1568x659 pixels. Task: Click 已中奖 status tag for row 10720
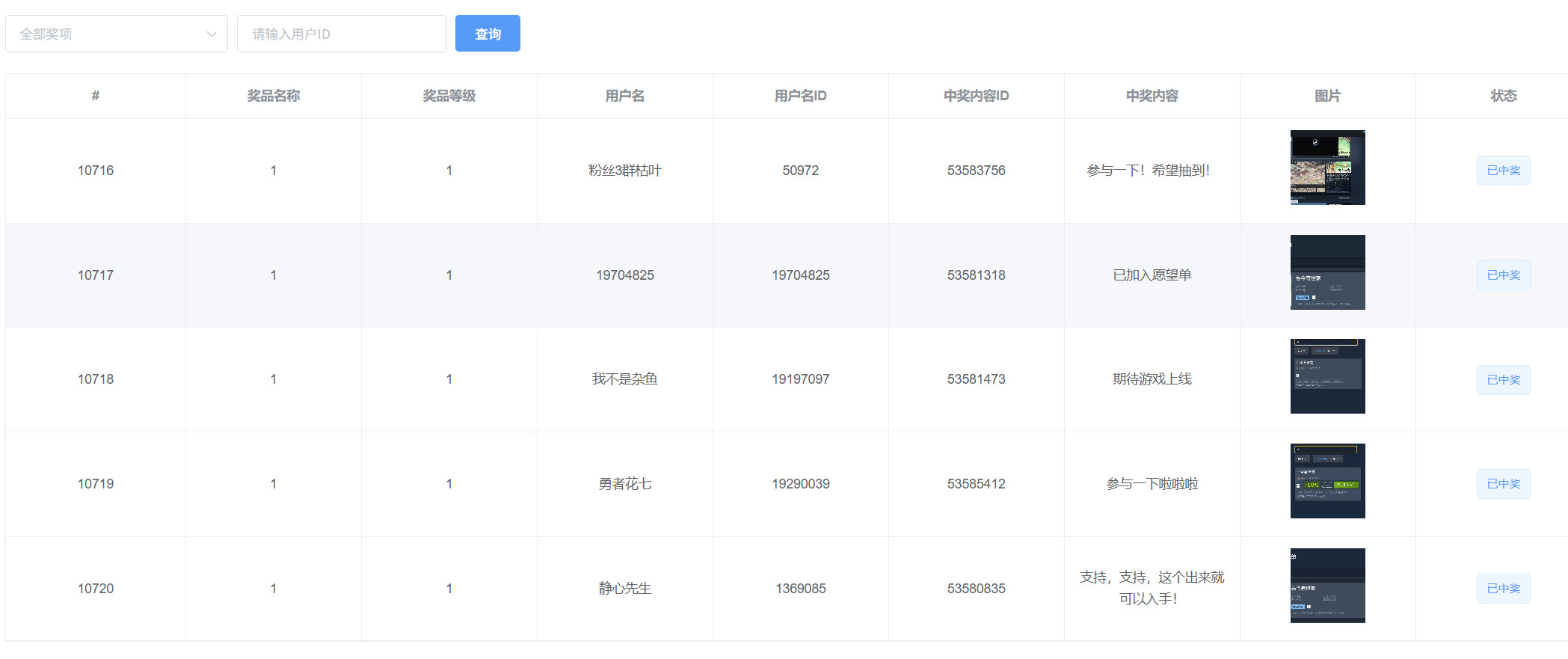[x=1503, y=589]
